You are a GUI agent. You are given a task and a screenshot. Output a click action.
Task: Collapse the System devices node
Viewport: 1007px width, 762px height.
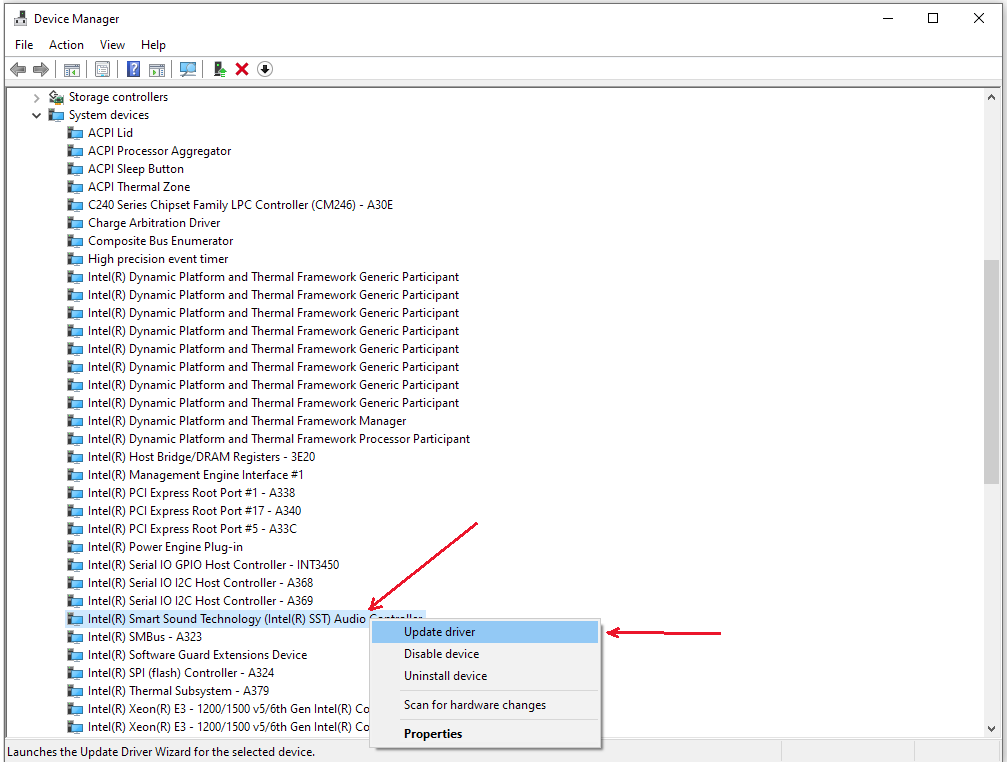click(37, 116)
